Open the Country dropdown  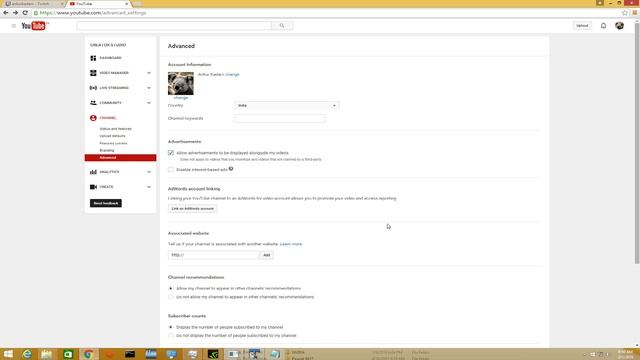[287, 105]
